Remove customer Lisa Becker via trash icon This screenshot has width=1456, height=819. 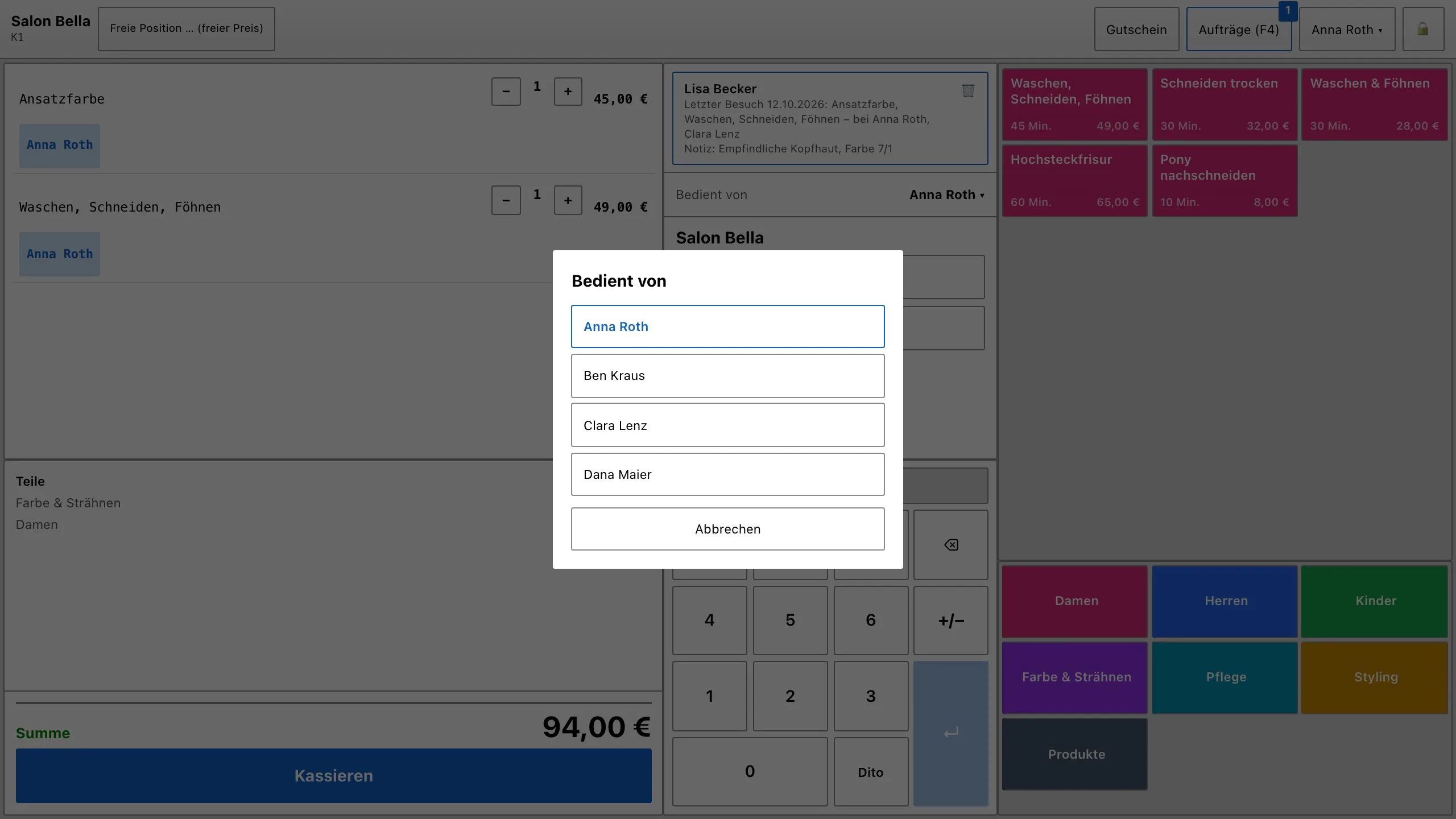point(968,90)
